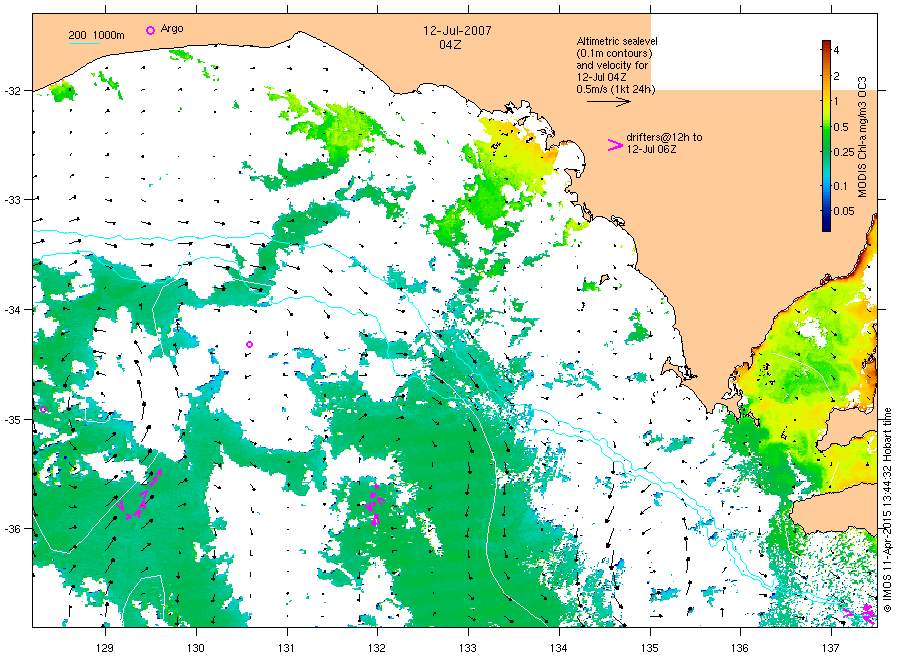Image resolution: width=900 pixels, height=660 pixels.
Task: Click the Argo legend circle marker
Action: [x=150, y=30]
